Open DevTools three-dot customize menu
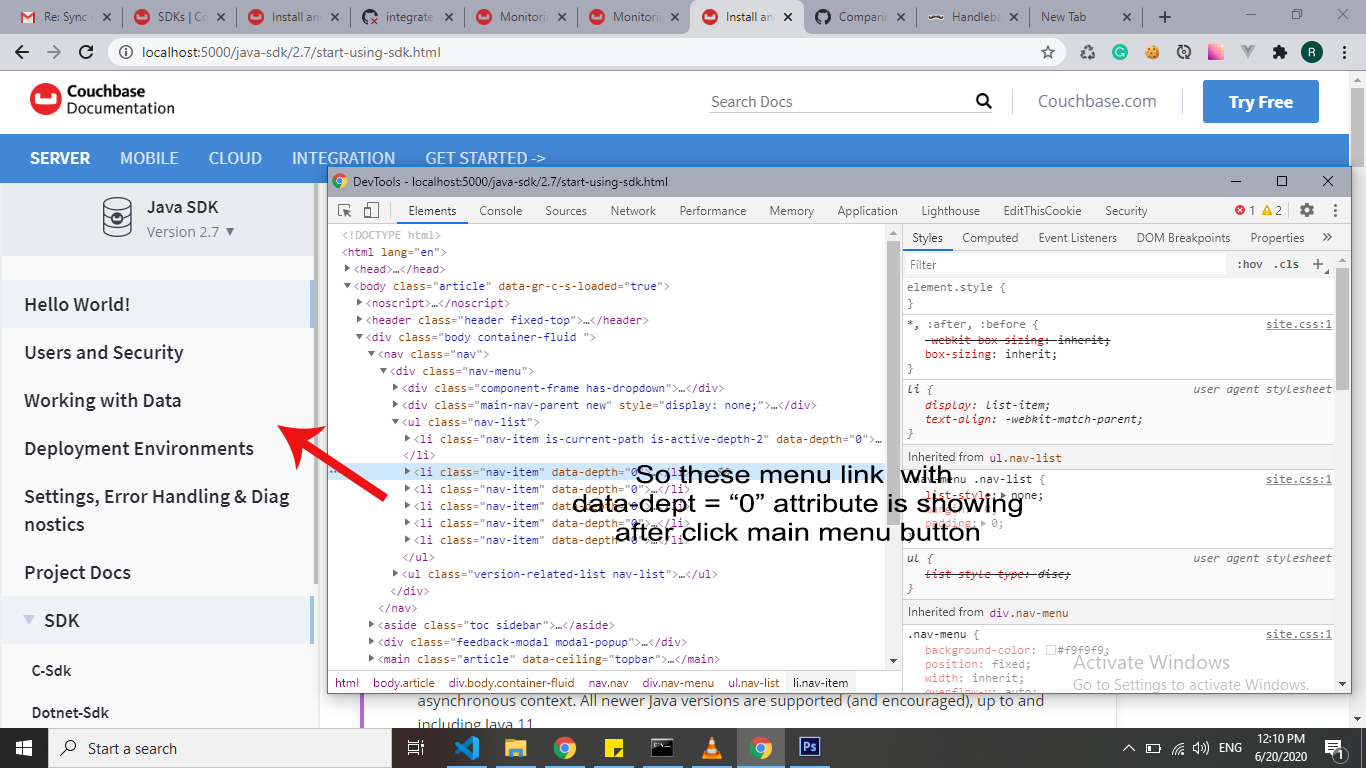 (x=1334, y=210)
